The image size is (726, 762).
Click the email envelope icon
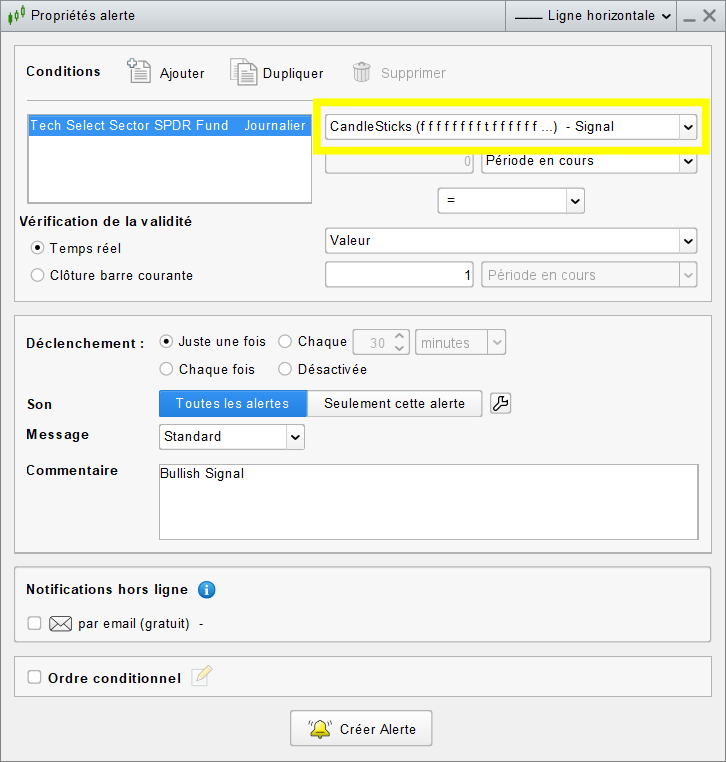pyautogui.click(x=61, y=623)
